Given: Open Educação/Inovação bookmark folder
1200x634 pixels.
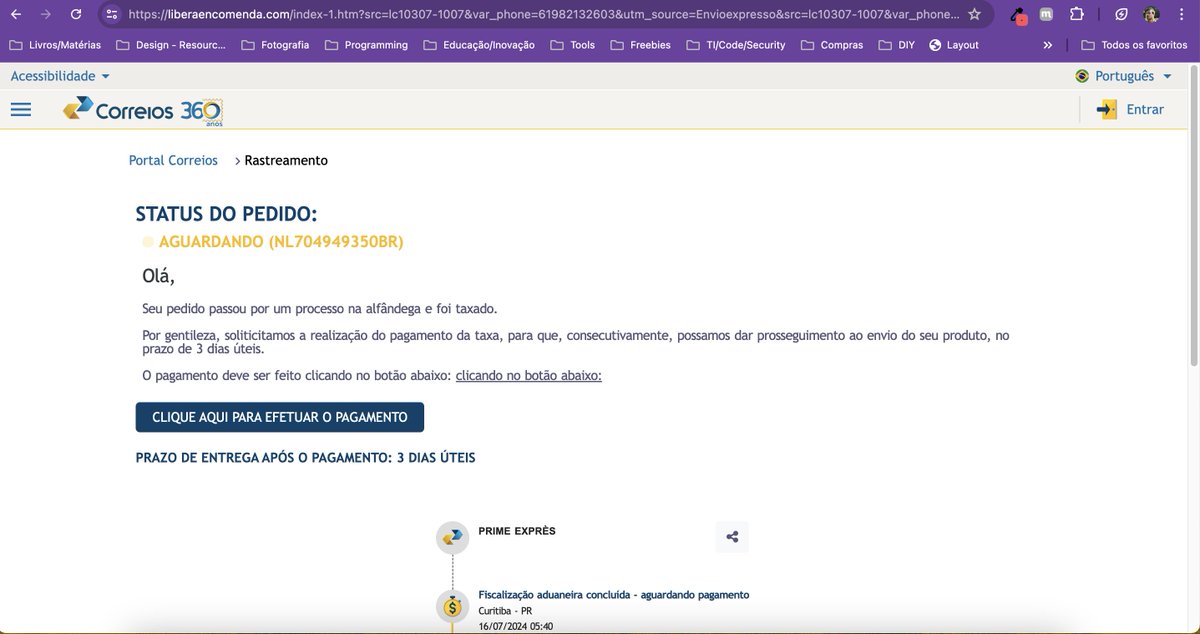Looking at the screenshot, I should (478, 45).
